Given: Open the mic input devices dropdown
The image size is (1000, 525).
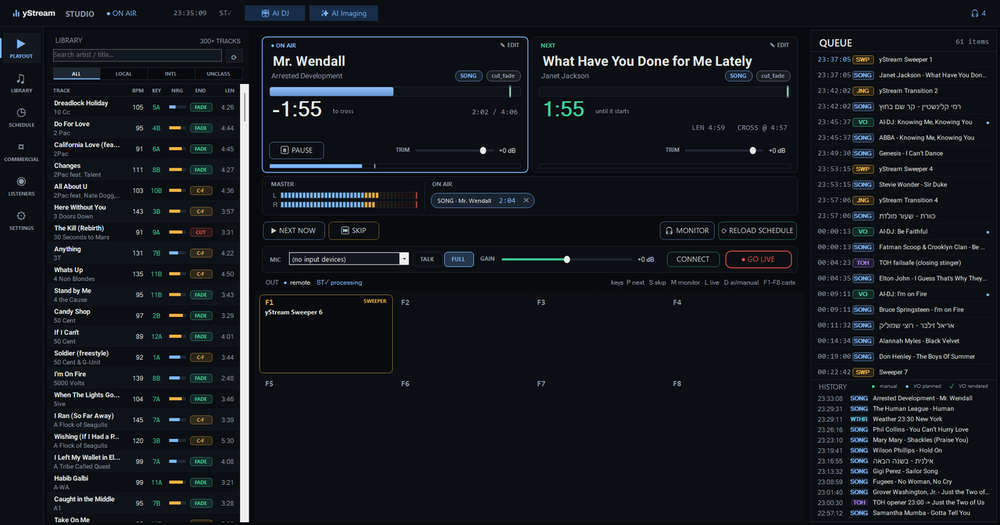Looking at the screenshot, I should (x=349, y=259).
